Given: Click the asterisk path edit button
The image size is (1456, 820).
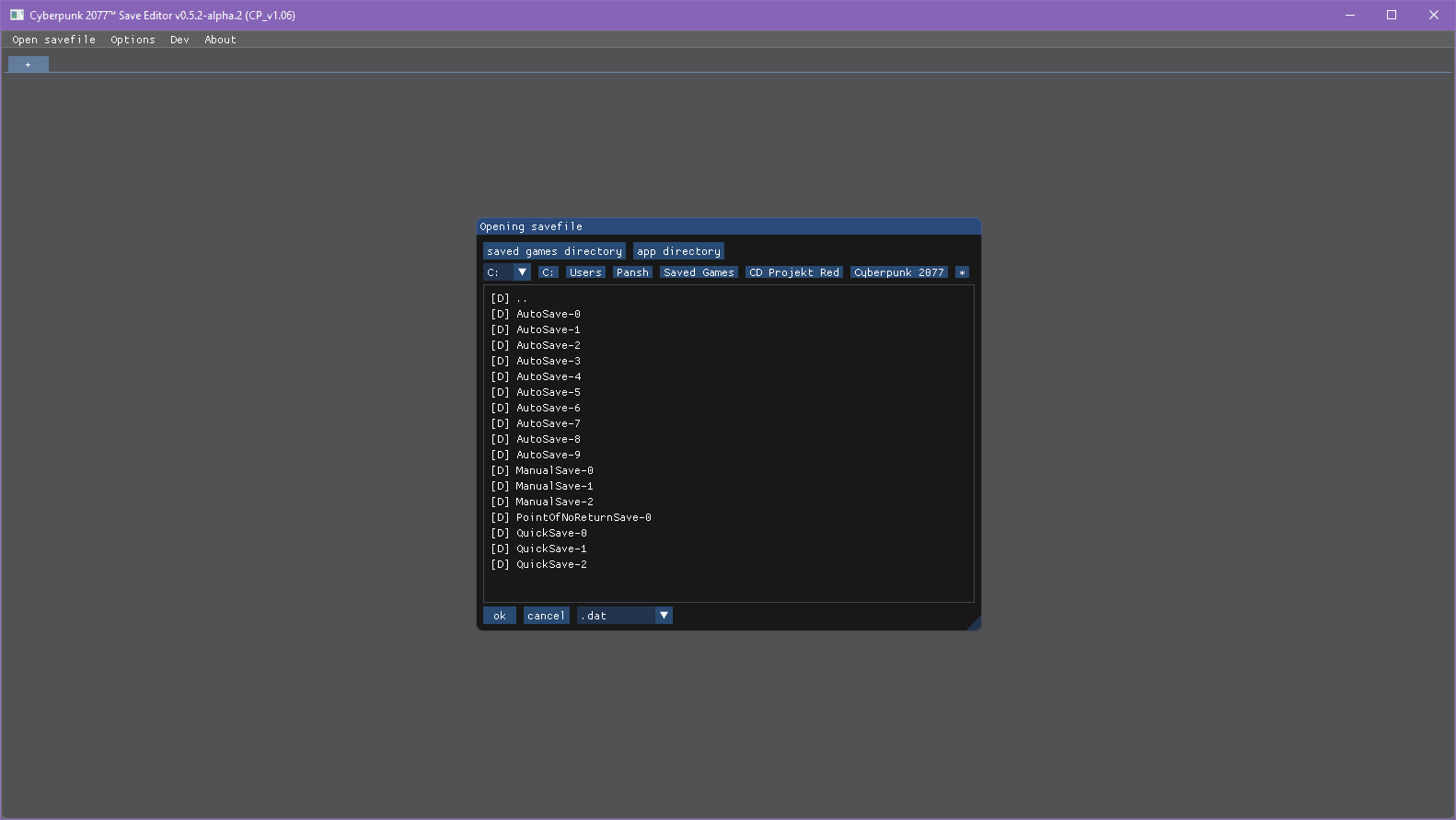Looking at the screenshot, I should [x=962, y=272].
